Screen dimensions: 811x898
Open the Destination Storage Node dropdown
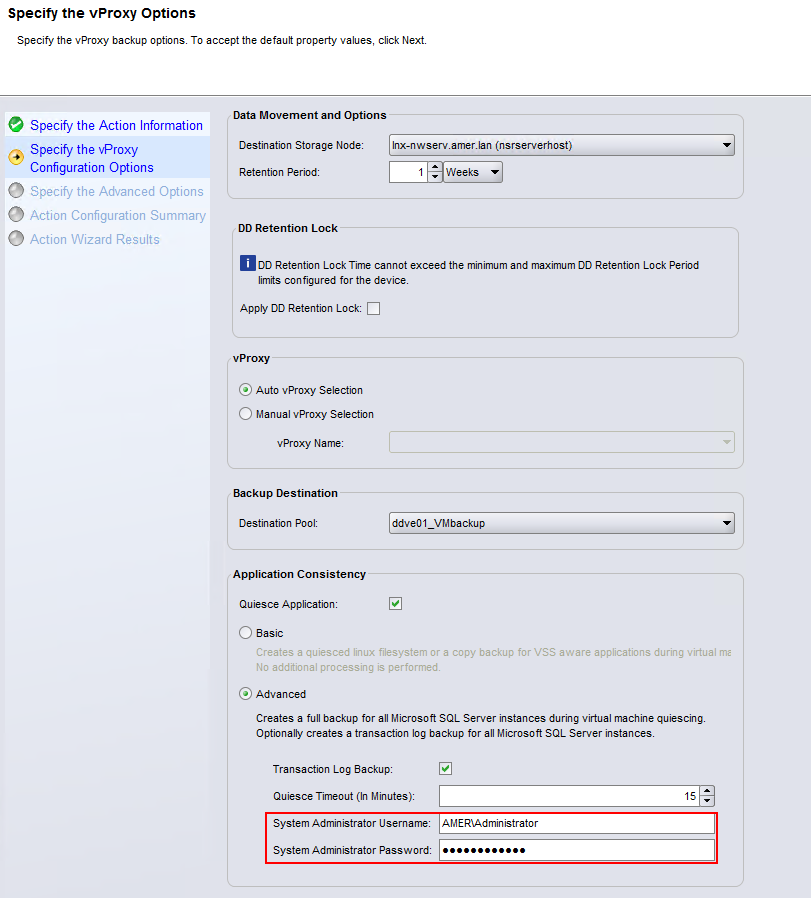pyautogui.click(x=727, y=144)
